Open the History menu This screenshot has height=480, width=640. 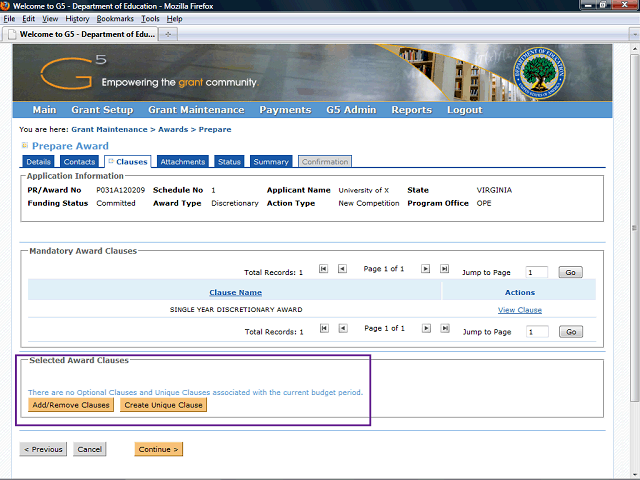(x=77, y=19)
